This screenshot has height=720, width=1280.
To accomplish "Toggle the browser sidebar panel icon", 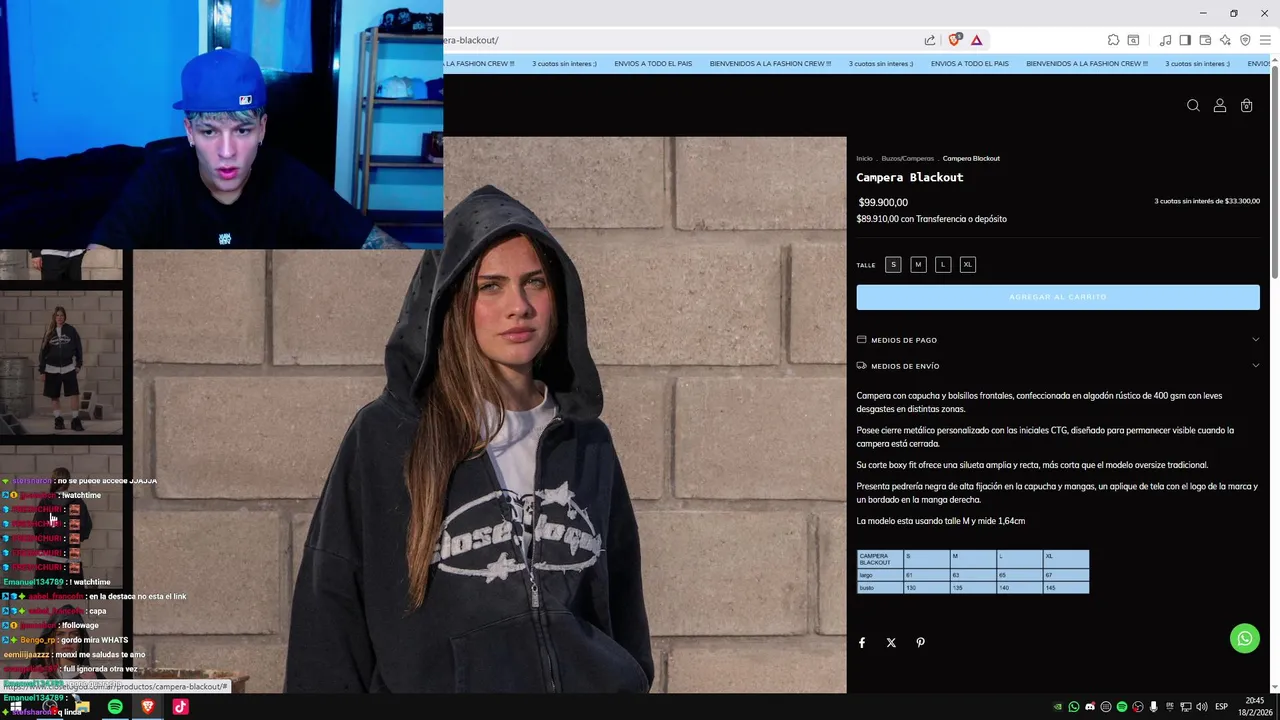I will coord(1185,40).
